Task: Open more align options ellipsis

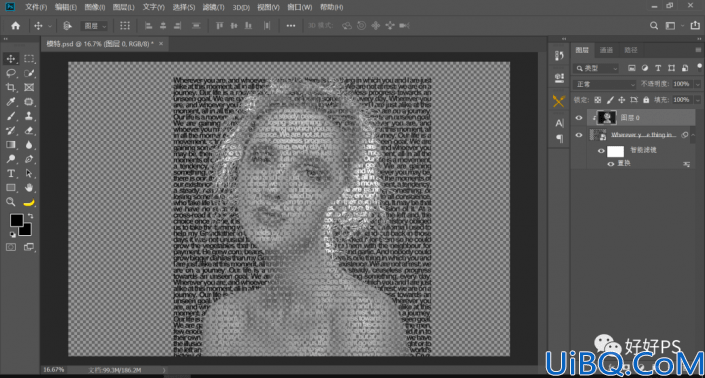Action: 291,26
